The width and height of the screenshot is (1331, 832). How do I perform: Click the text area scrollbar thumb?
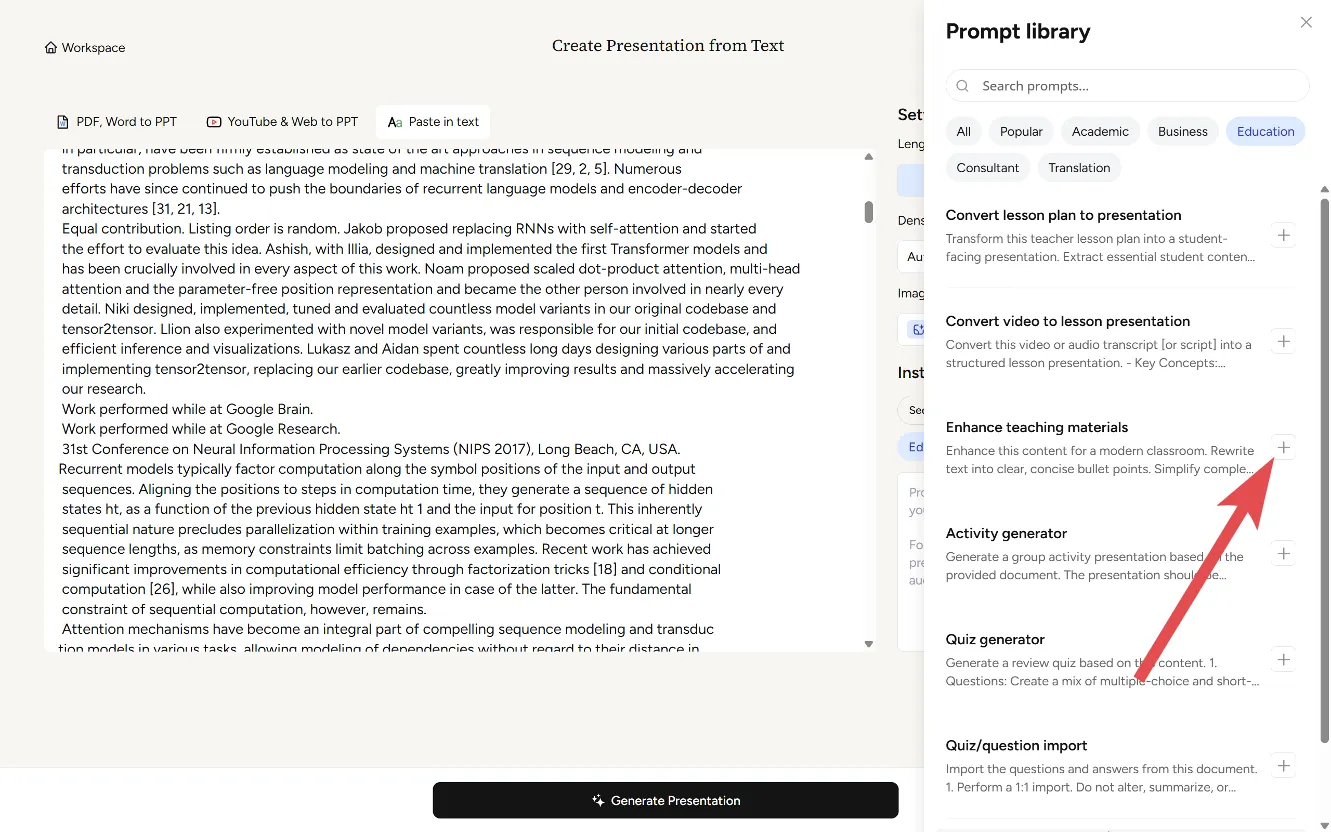click(868, 212)
